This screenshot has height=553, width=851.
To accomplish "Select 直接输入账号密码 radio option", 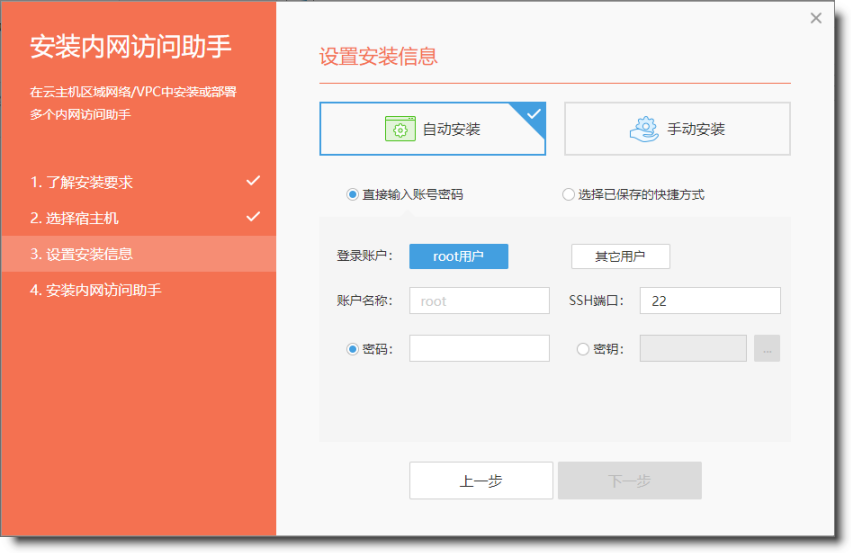I will coord(352,195).
